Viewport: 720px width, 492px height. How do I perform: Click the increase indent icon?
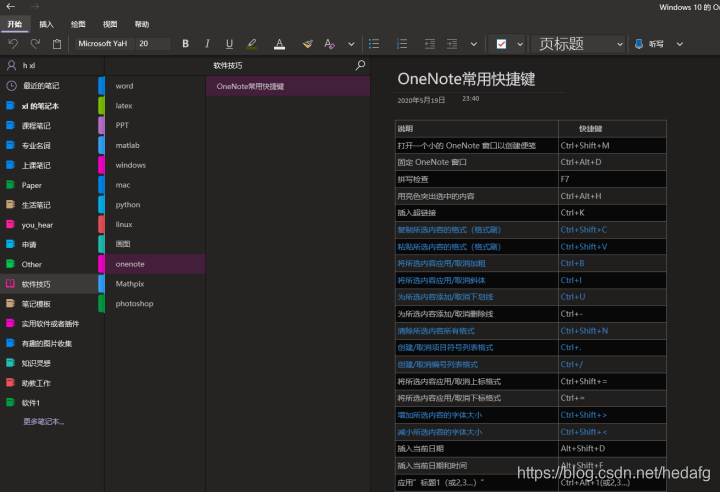452,44
